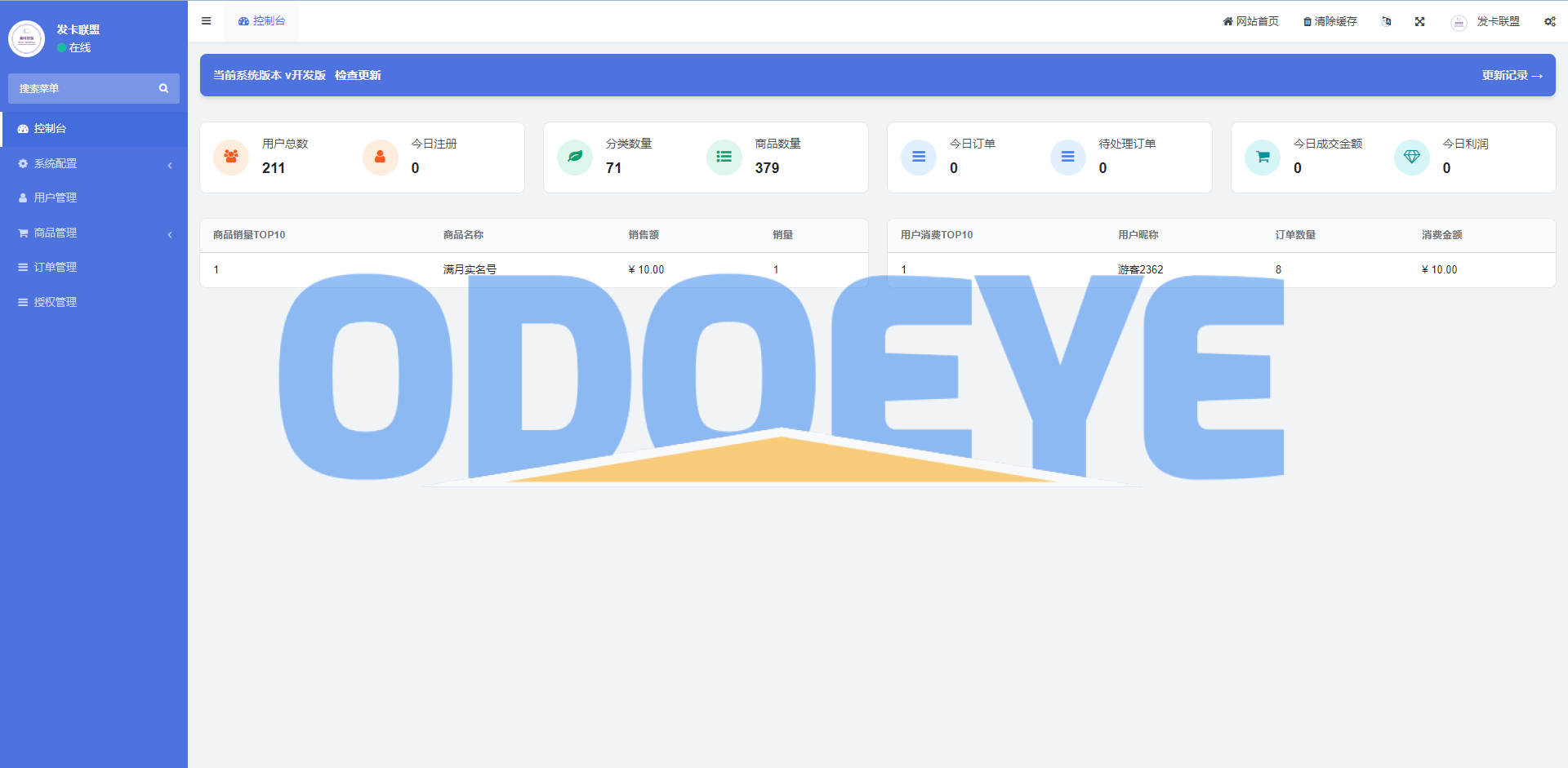Click the 当前系统版本 v开发版 text

pos(269,75)
